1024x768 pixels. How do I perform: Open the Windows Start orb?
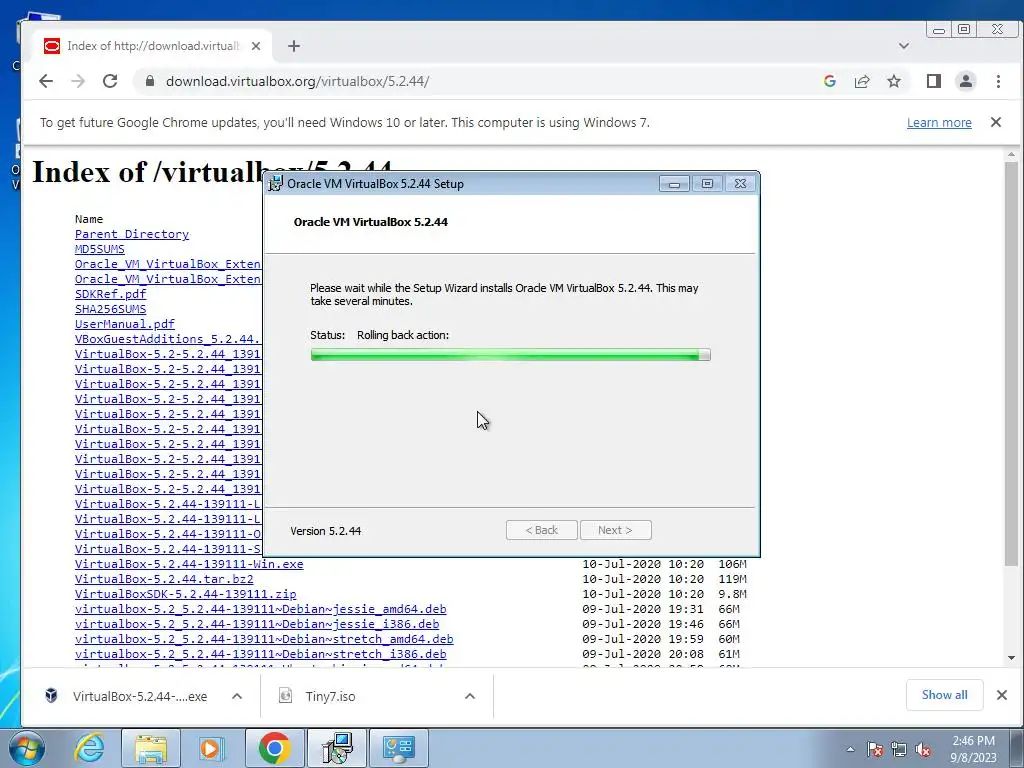coord(26,748)
